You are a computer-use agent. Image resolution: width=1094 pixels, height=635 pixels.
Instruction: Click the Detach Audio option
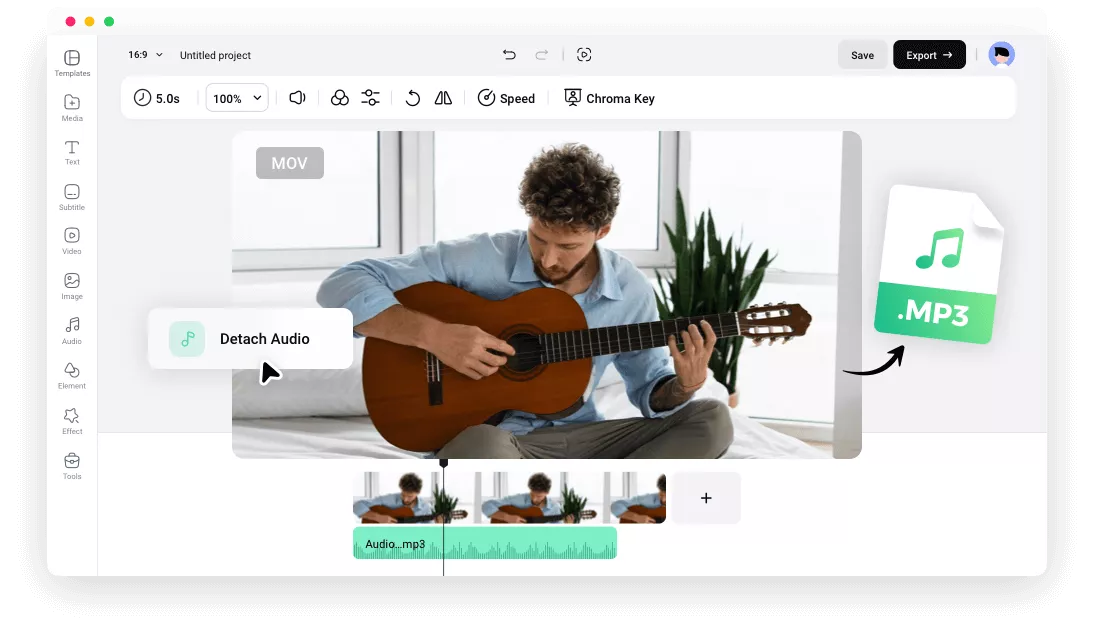tap(250, 338)
